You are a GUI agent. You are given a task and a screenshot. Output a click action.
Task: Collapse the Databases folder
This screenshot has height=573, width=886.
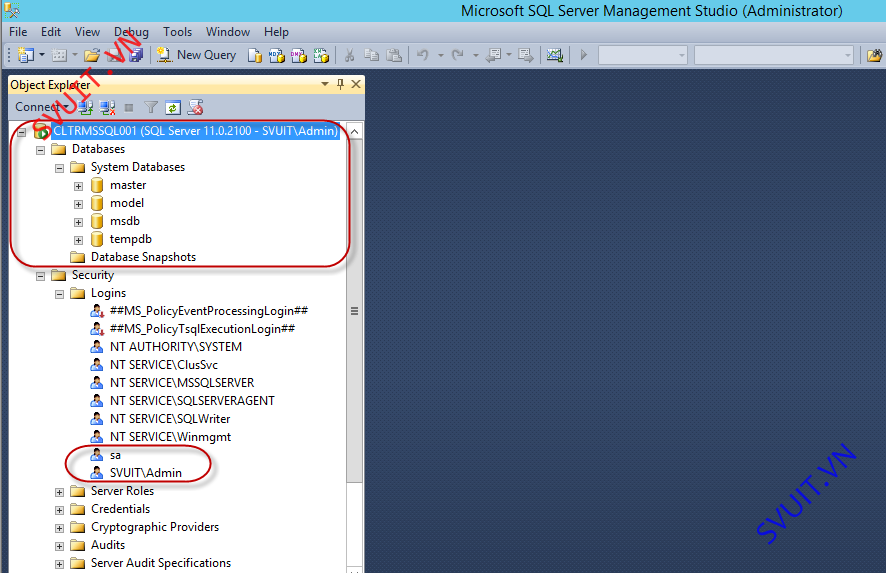coord(40,150)
